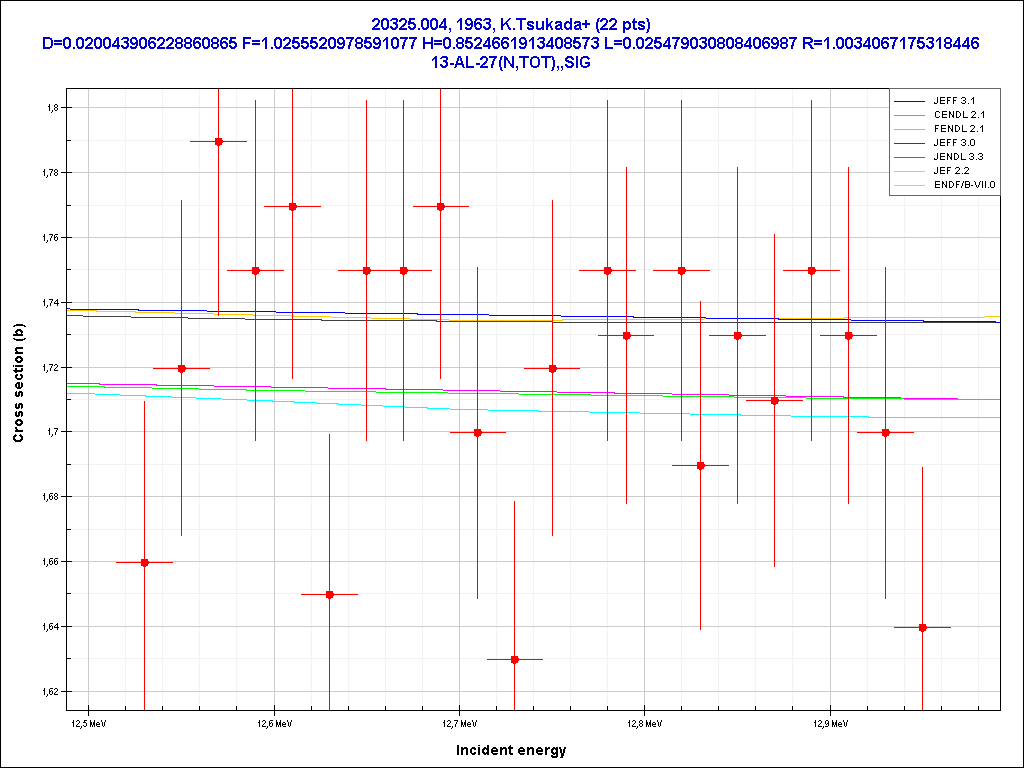Click the chart title line with K.Tsukada+
This screenshot has height=768, width=1024.
(511, 24)
